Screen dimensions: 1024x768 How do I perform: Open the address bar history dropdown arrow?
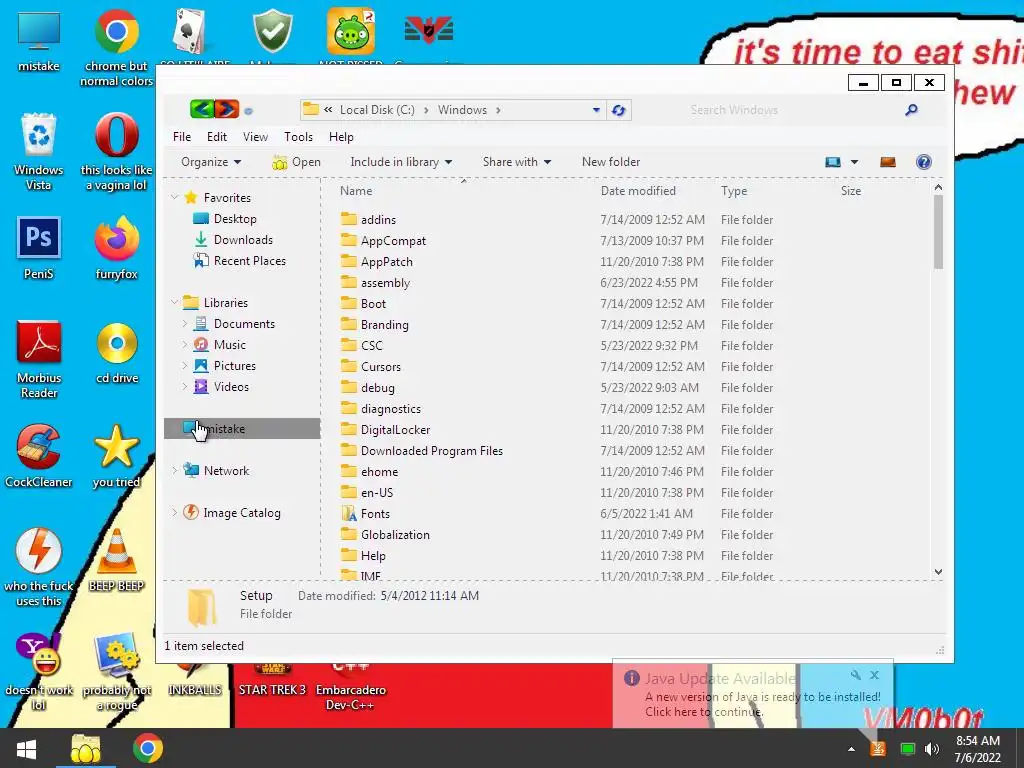tap(596, 110)
